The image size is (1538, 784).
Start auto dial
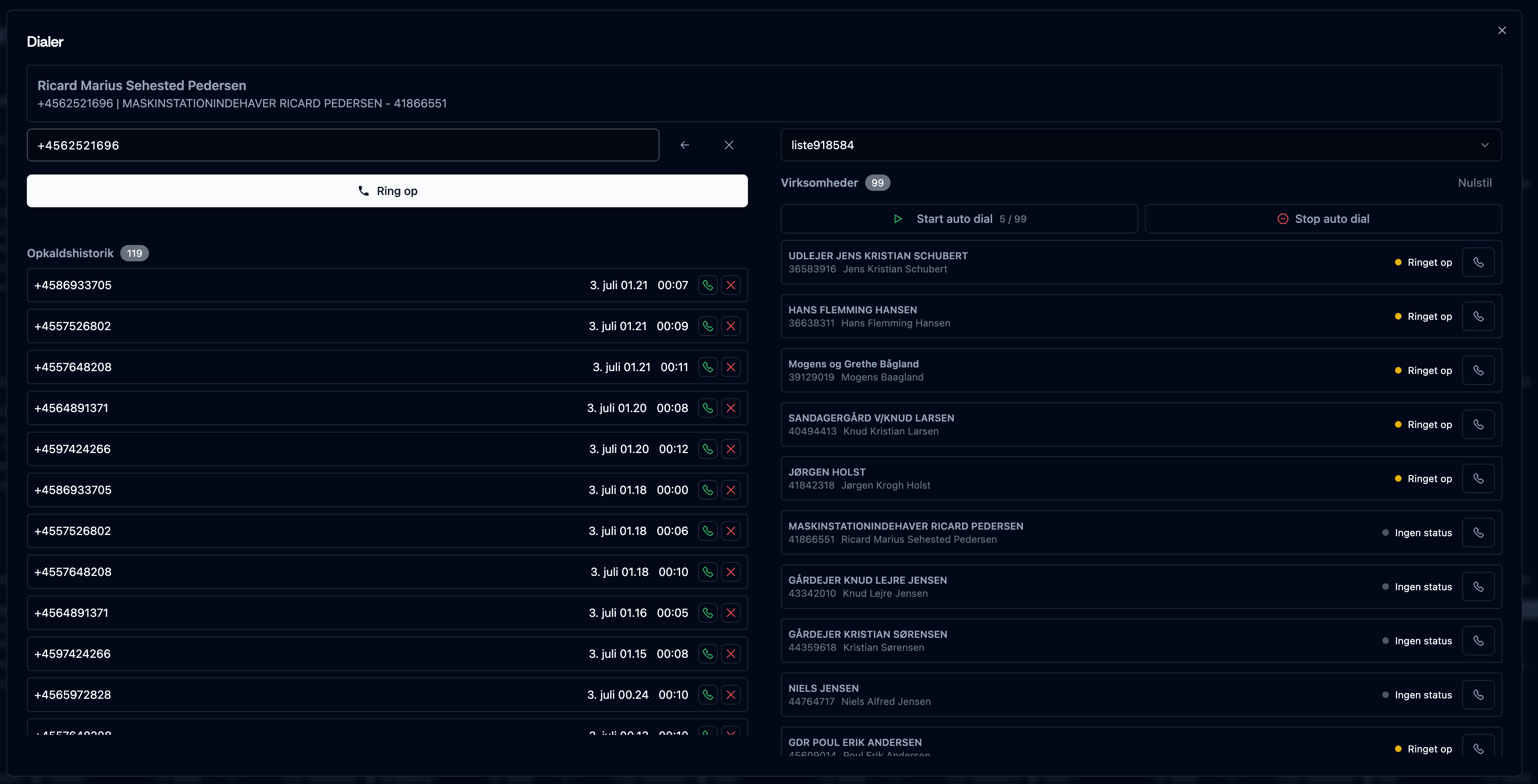(x=959, y=219)
